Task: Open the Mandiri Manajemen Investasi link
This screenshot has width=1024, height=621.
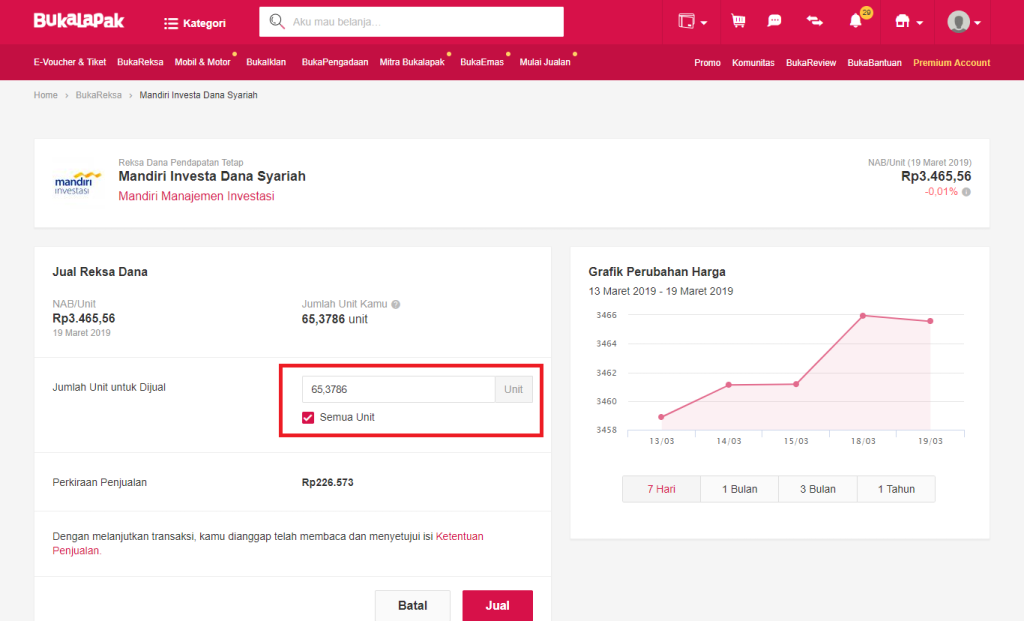Action: 196,196
